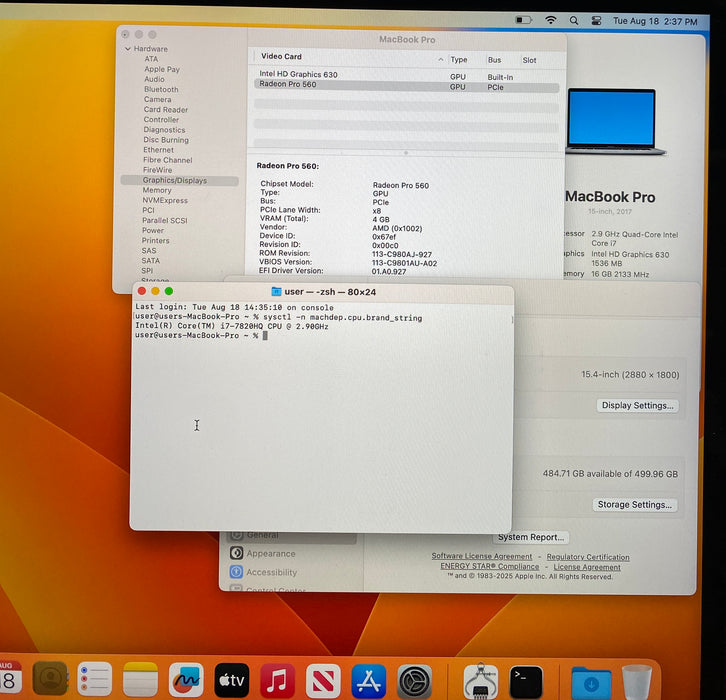Select Fibre Channel in the Hardware list

(x=167, y=160)
